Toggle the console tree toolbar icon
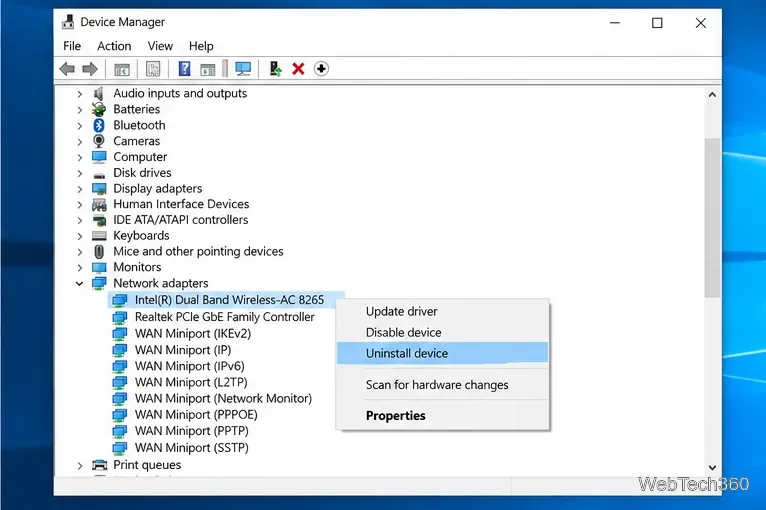The width and height of the screenshot is (766, 510). click(122, 69)
